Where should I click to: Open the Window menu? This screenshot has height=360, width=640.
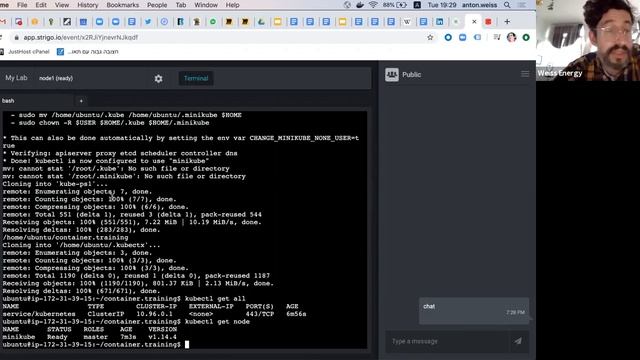(206, 5)
